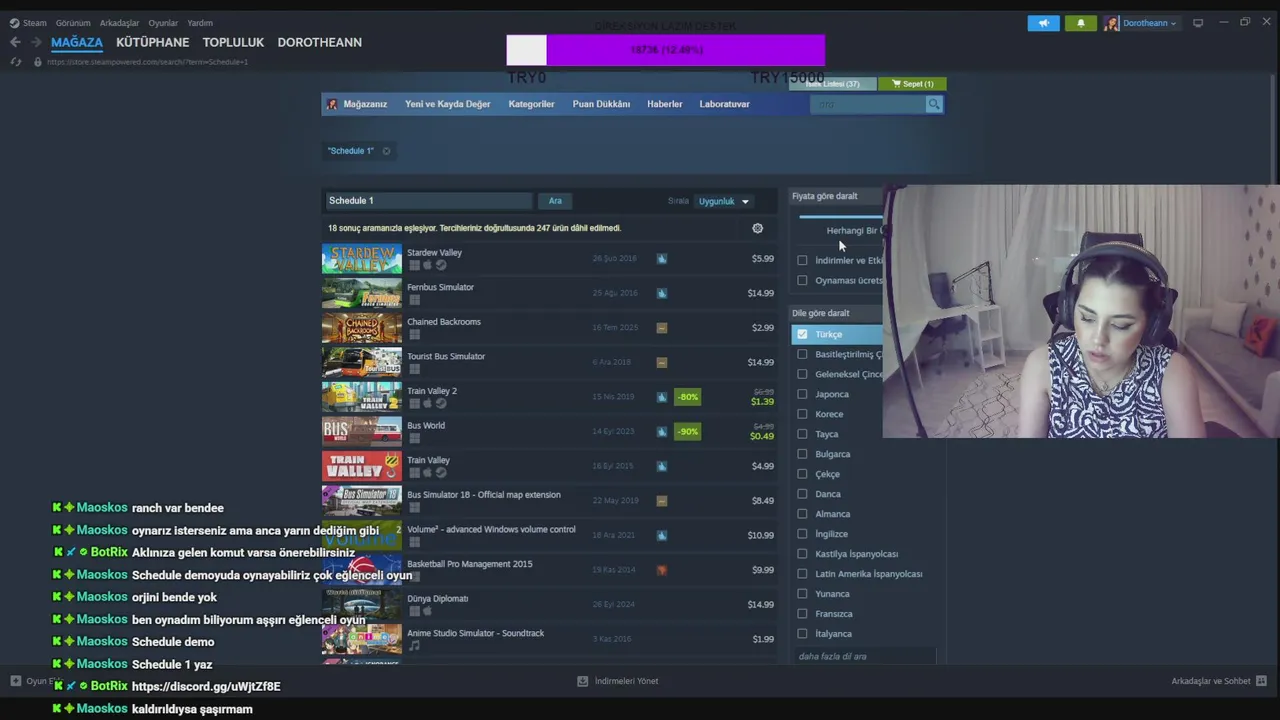
Task: Click the "daha fazla dil ara" field
Action: pos(865,656)
